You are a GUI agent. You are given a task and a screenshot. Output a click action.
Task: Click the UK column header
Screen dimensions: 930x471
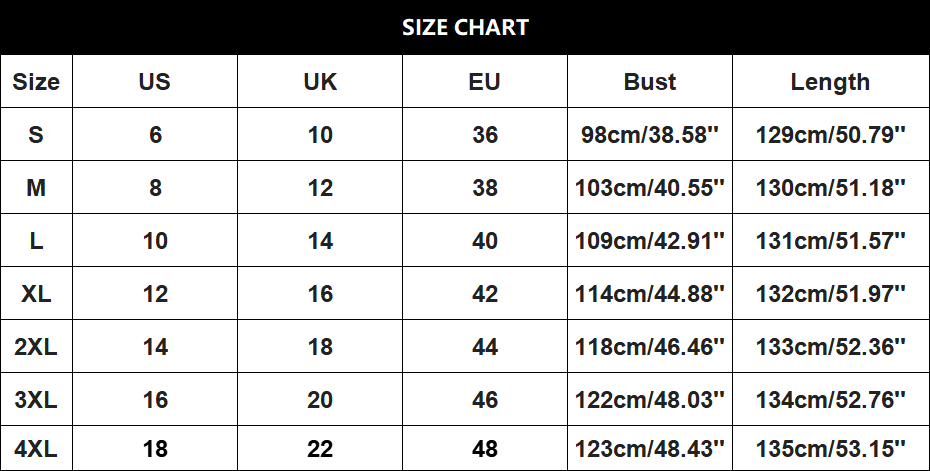[320, 82]
